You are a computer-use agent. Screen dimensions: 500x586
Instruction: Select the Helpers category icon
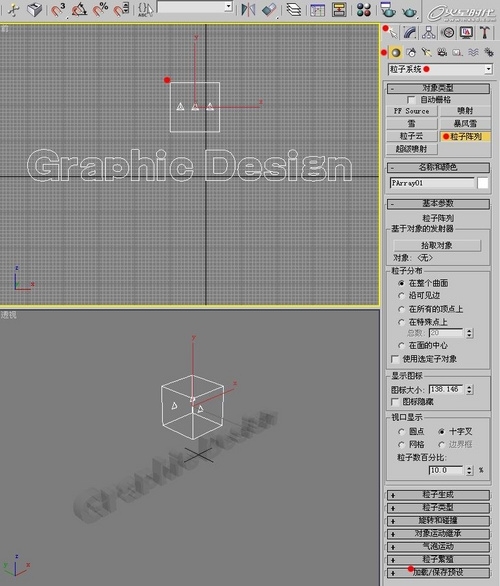[x=457, y=53]
